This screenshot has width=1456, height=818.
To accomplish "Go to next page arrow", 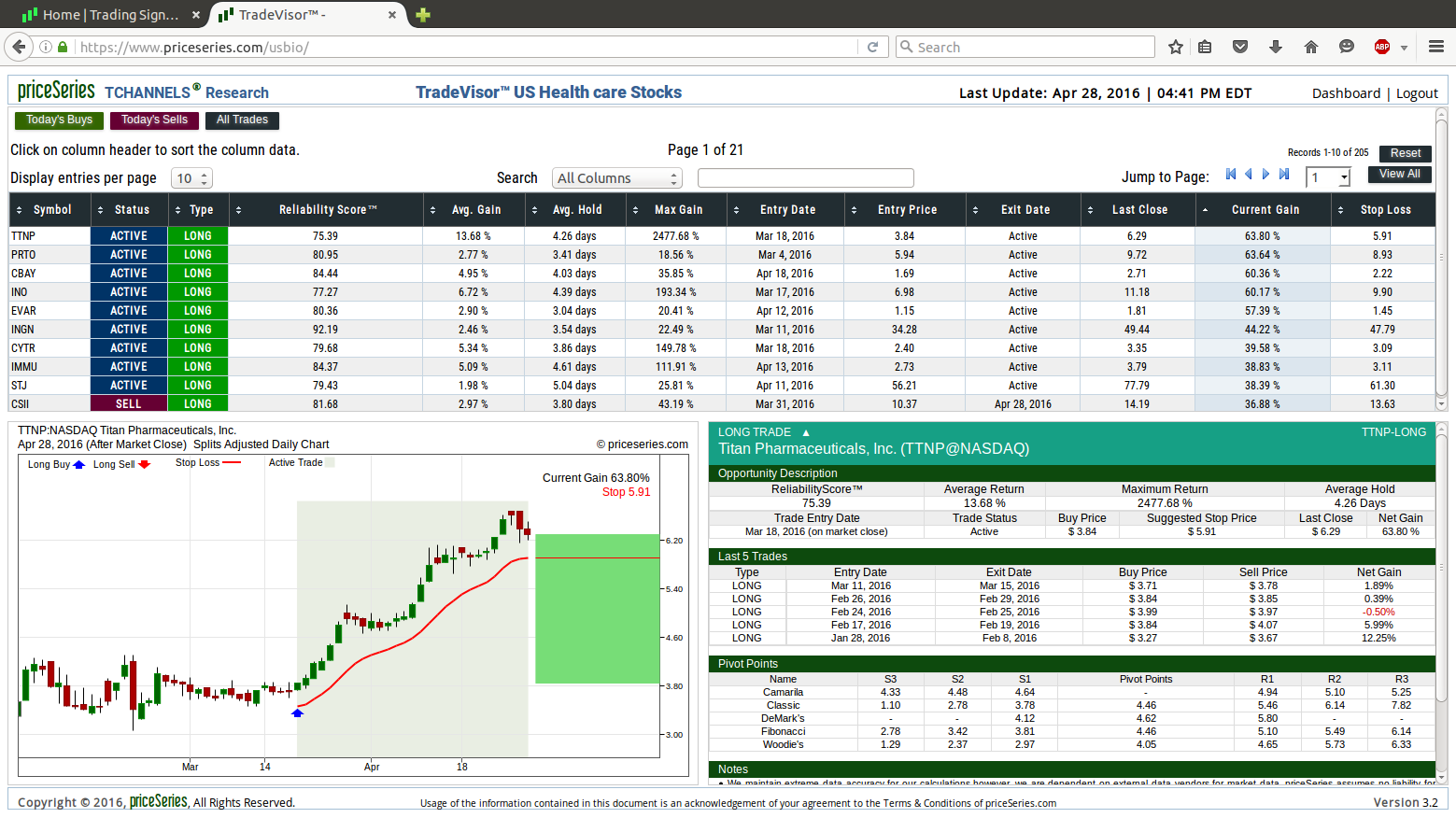I will tap(1266, 174).
